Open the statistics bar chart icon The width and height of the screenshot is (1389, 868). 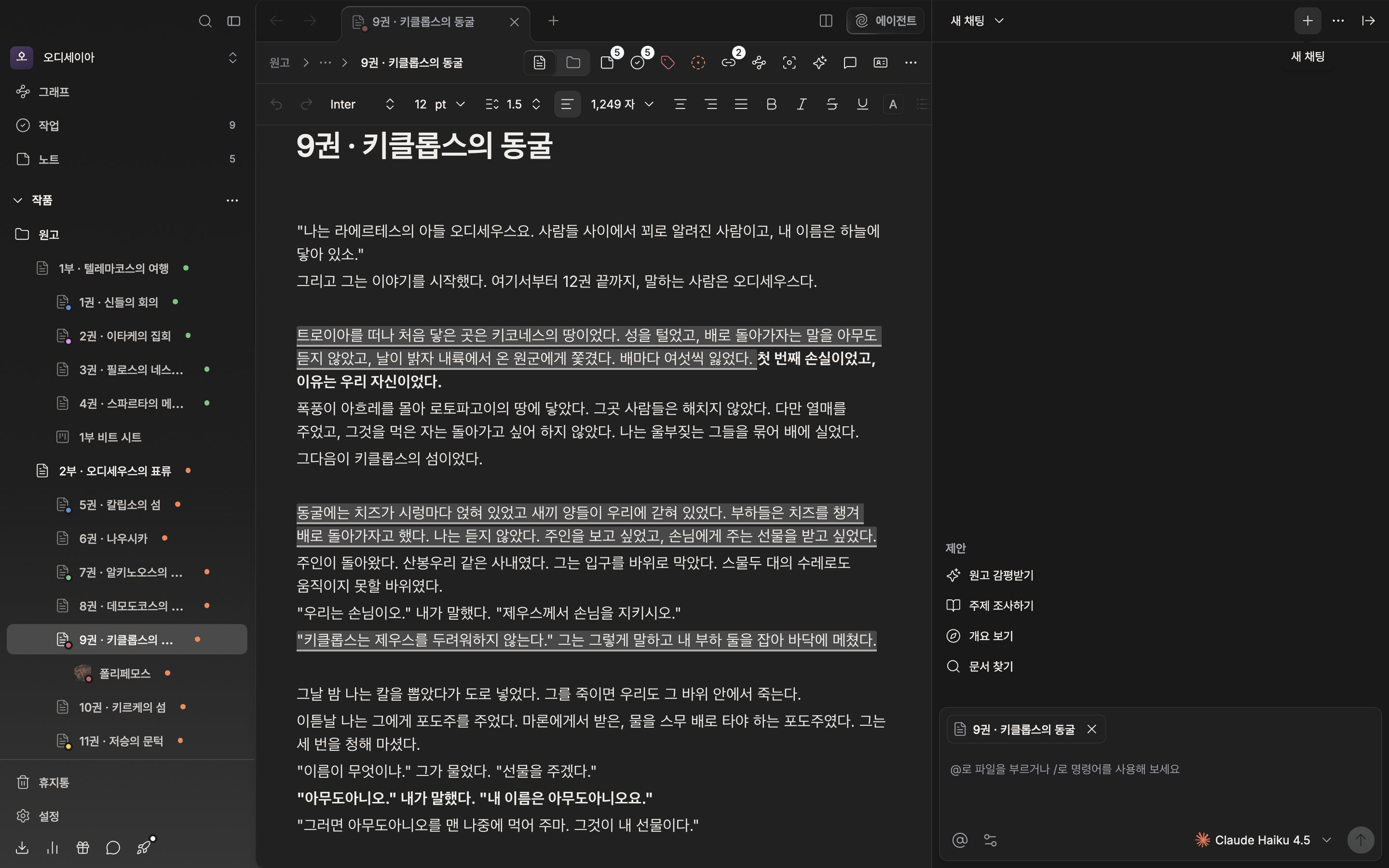pos(52,848)
